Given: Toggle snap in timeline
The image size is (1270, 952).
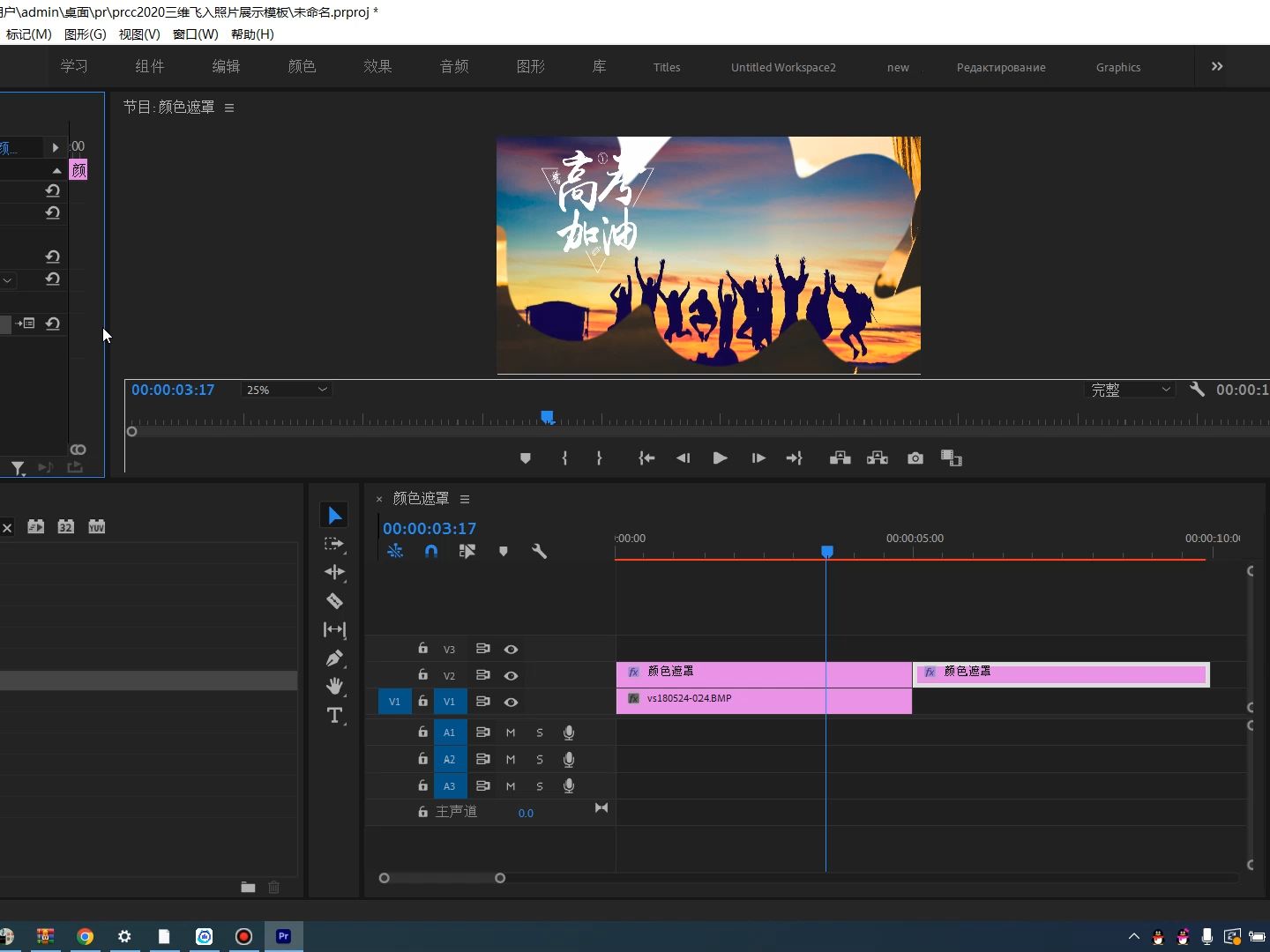Looking at the screenshot, I should tap(431, 552).
